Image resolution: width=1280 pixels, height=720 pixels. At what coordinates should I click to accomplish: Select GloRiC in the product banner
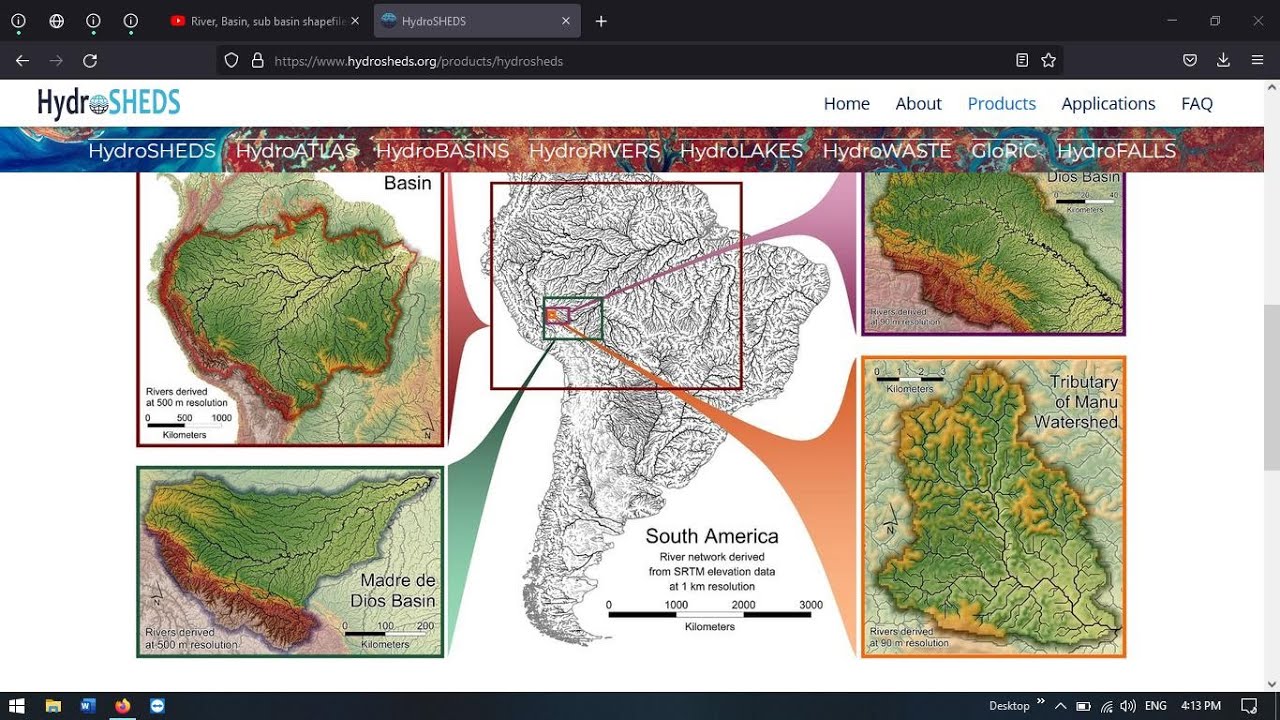(1004, 151)
